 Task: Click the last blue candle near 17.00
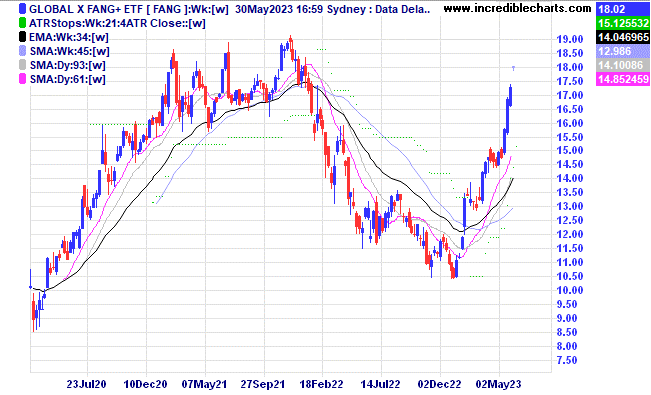pos(510,95)
